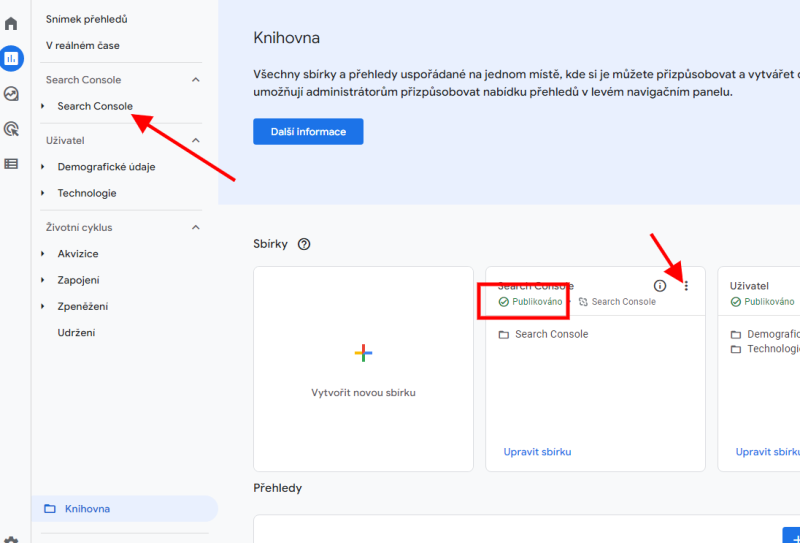Collapse the Search Console section chevron
The image size is (800, 543).
196,80
